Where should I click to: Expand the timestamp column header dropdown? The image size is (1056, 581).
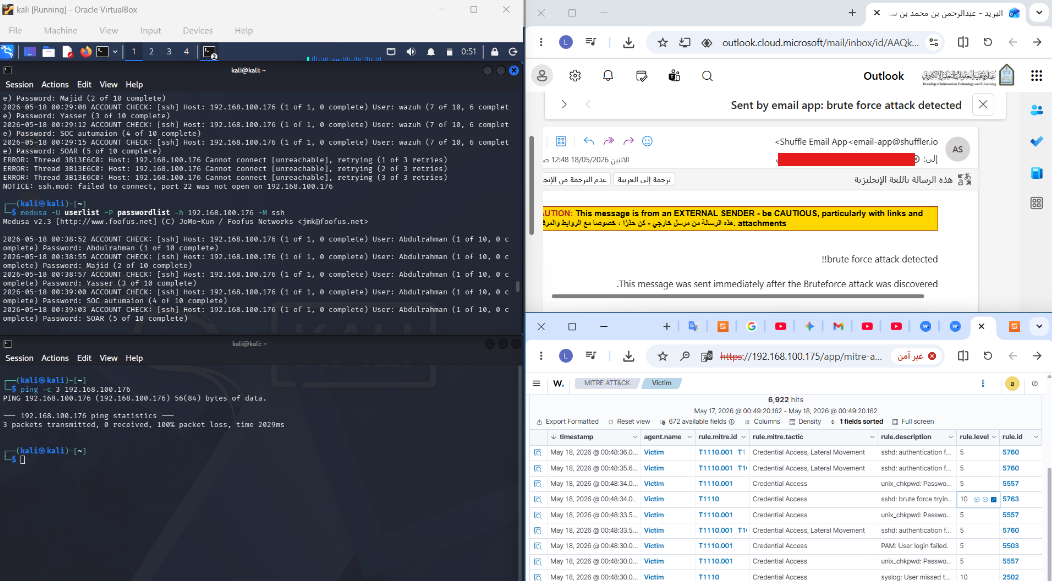634,437
